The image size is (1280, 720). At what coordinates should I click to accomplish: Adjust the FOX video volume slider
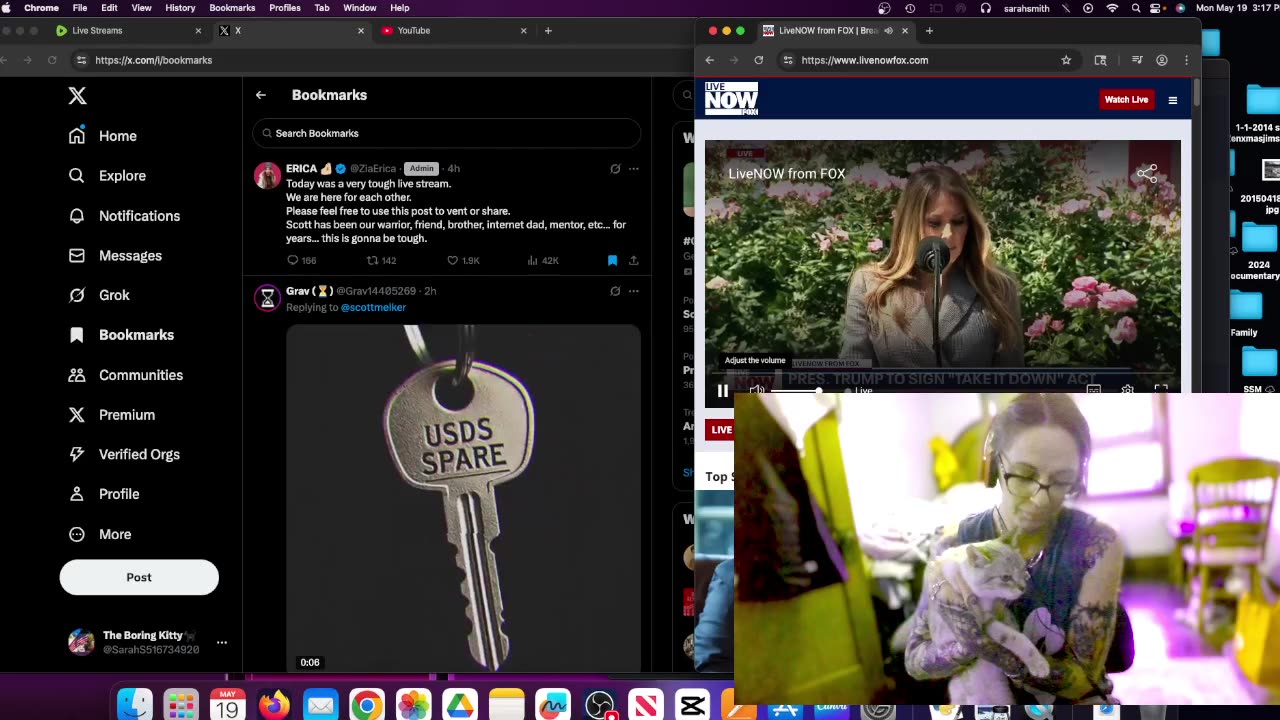coord(797,390)
